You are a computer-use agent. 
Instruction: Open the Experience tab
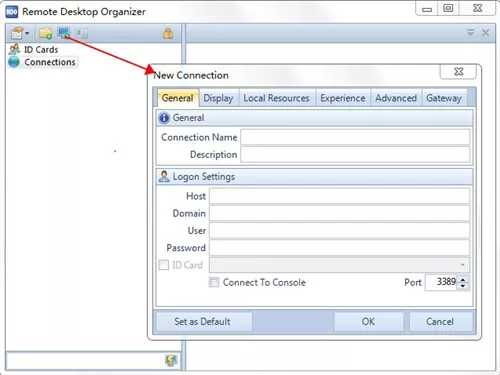pos(343,98)
